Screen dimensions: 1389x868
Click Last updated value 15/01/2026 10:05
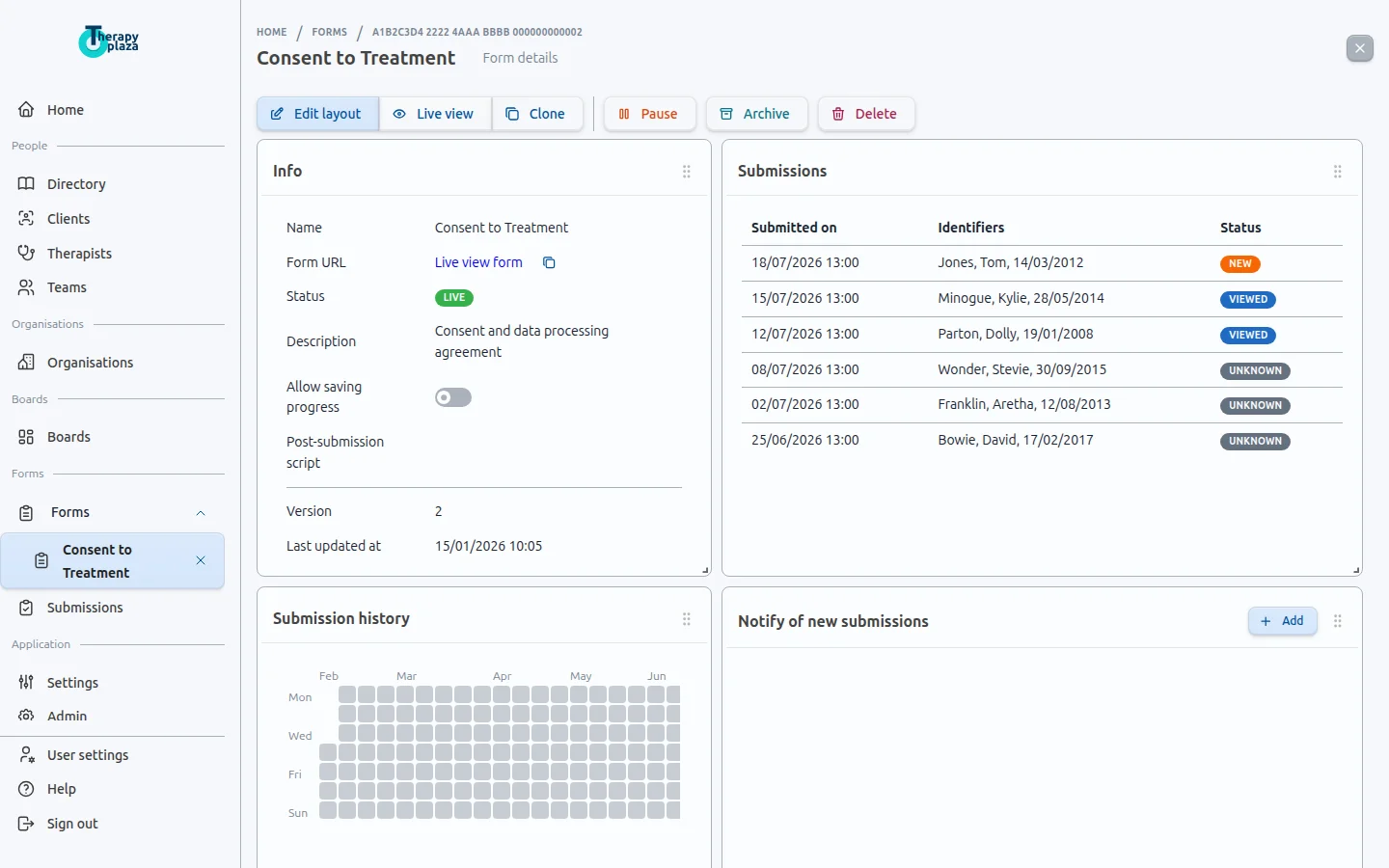[489, 546]
